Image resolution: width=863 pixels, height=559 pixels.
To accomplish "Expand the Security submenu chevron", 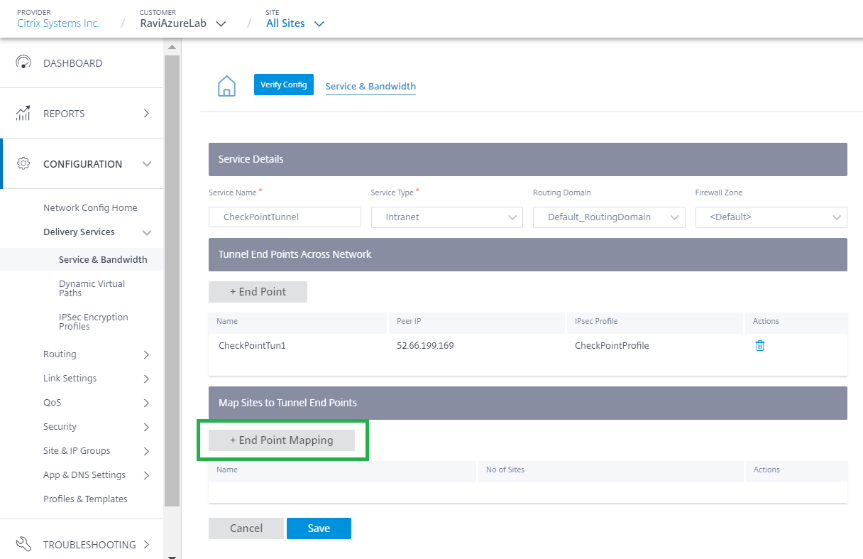I will pyautogui.click(x=146, y=427).
